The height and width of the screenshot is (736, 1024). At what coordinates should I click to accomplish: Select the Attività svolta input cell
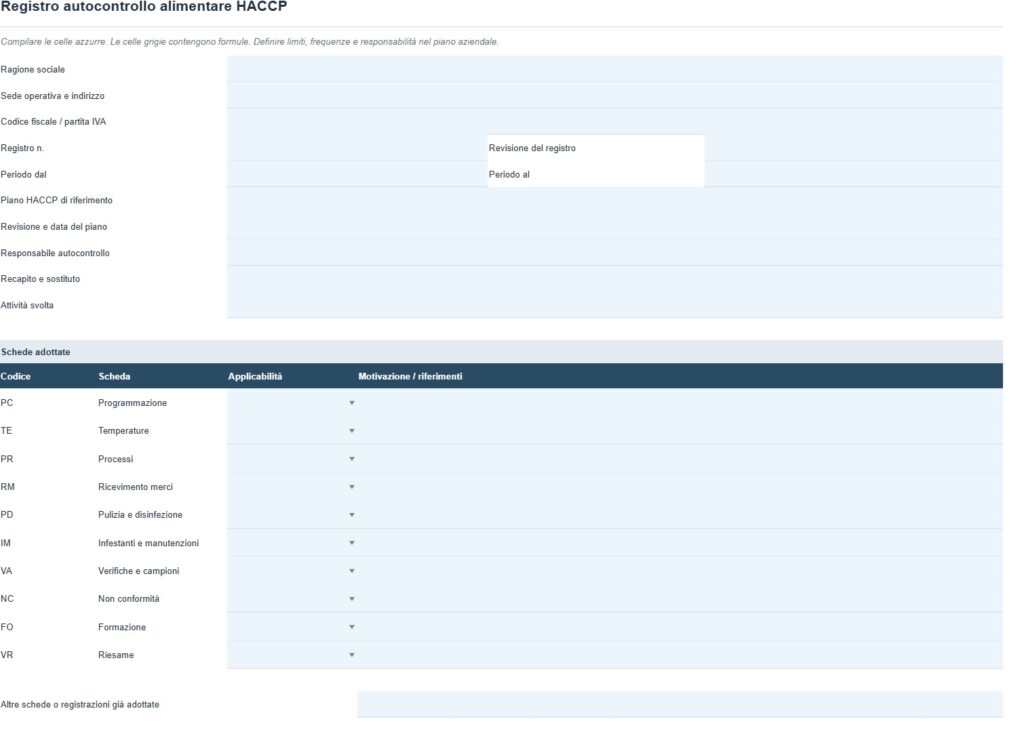pyautogui.click(x=615, y=305)
